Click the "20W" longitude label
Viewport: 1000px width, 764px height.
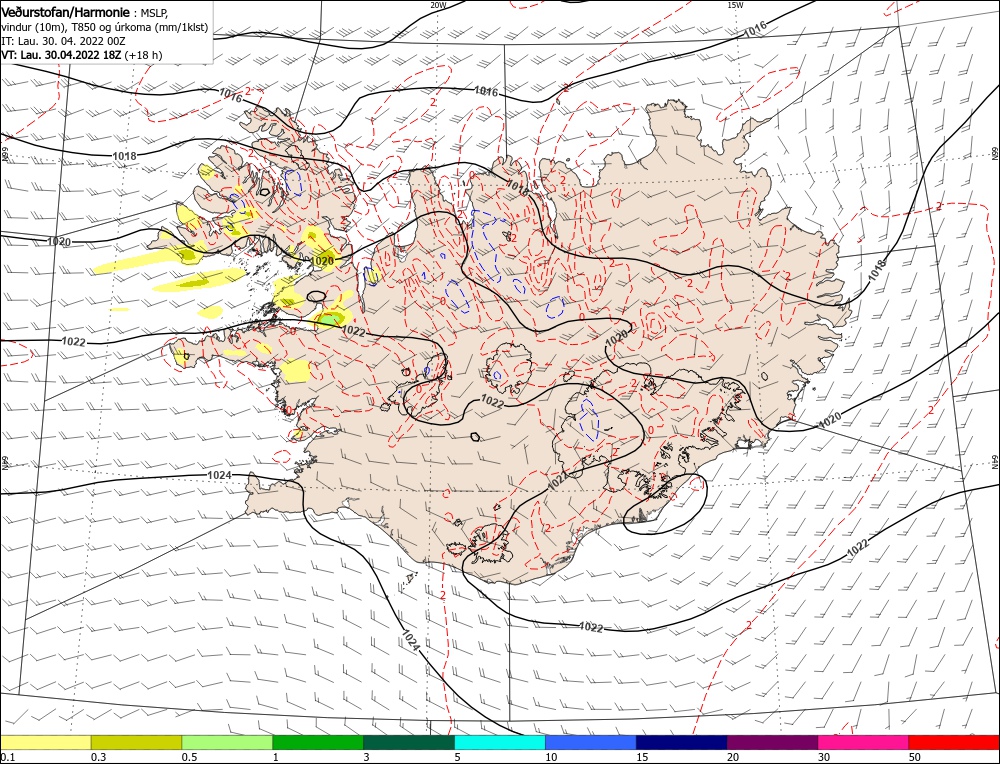click(x=438, y=5)
